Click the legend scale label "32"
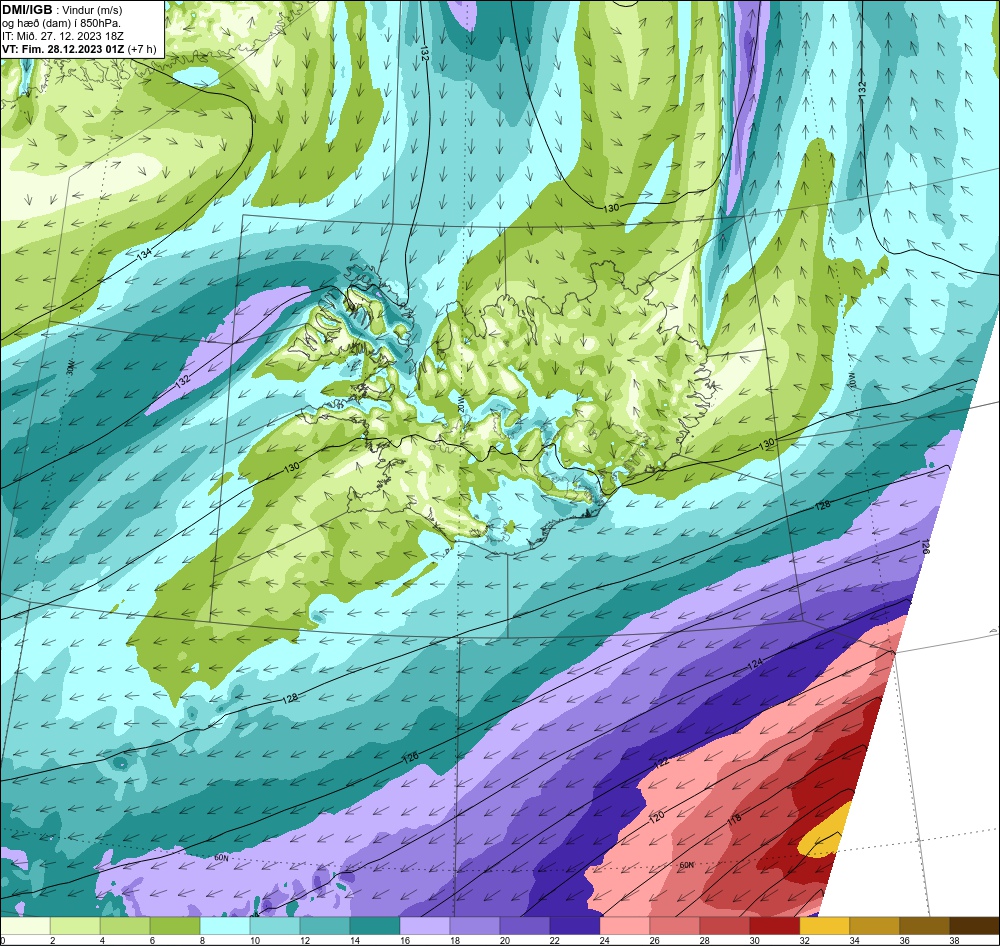1000x946 pixels. (x=804, y=940)
